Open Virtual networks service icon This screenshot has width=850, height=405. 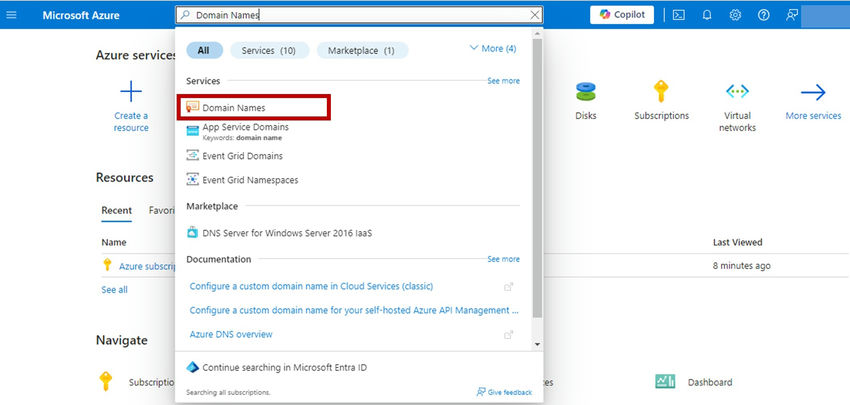coord(737,92)
